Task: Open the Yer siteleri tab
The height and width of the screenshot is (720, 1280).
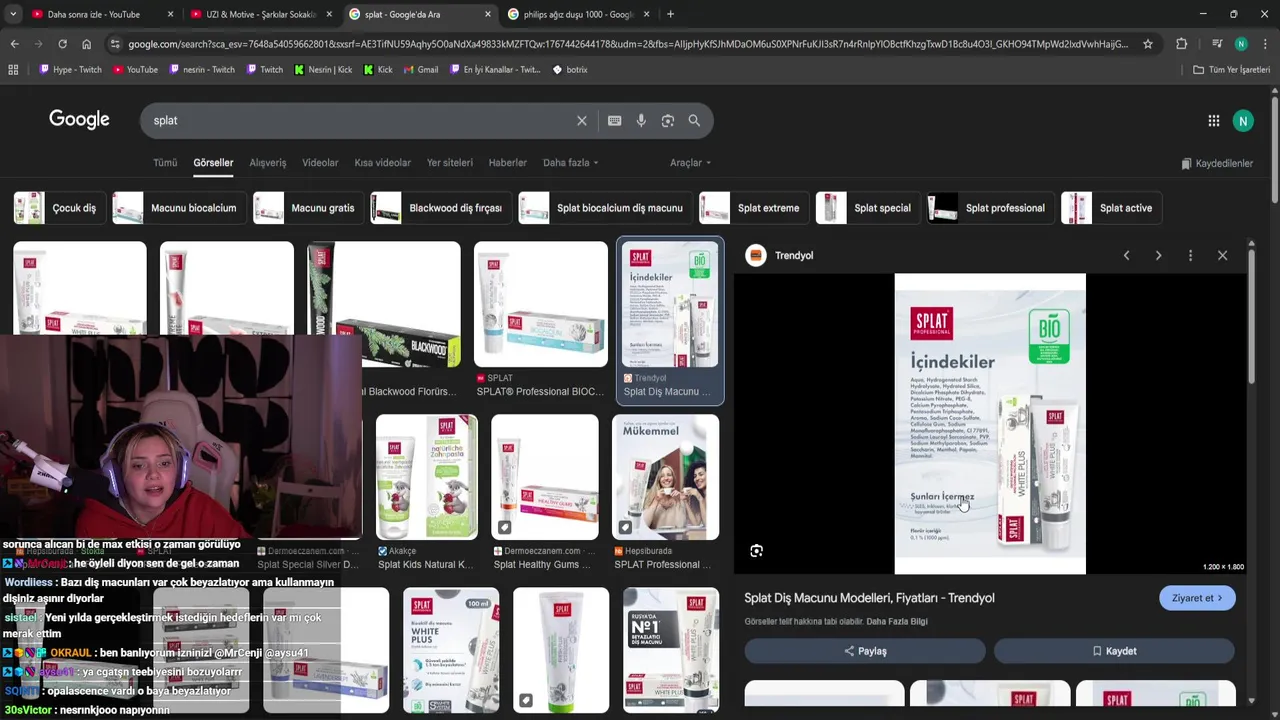Action: pos(449,163)
